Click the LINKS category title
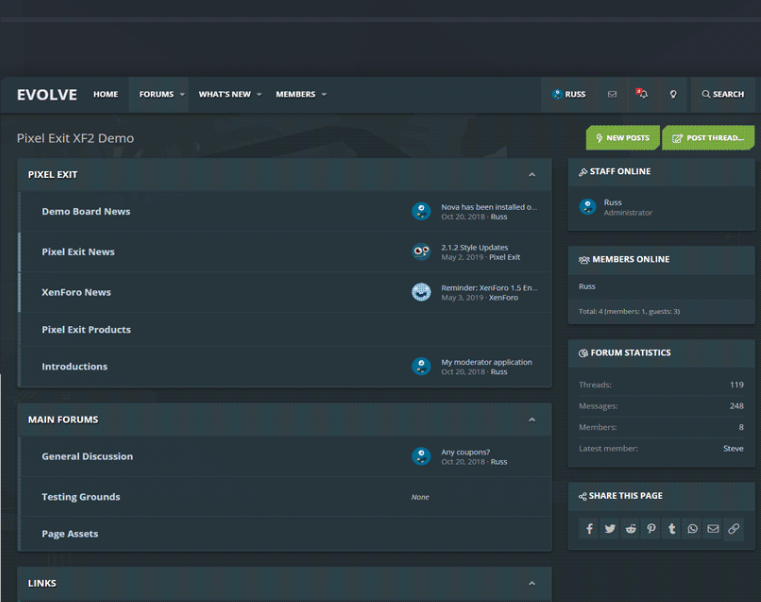 42,583
